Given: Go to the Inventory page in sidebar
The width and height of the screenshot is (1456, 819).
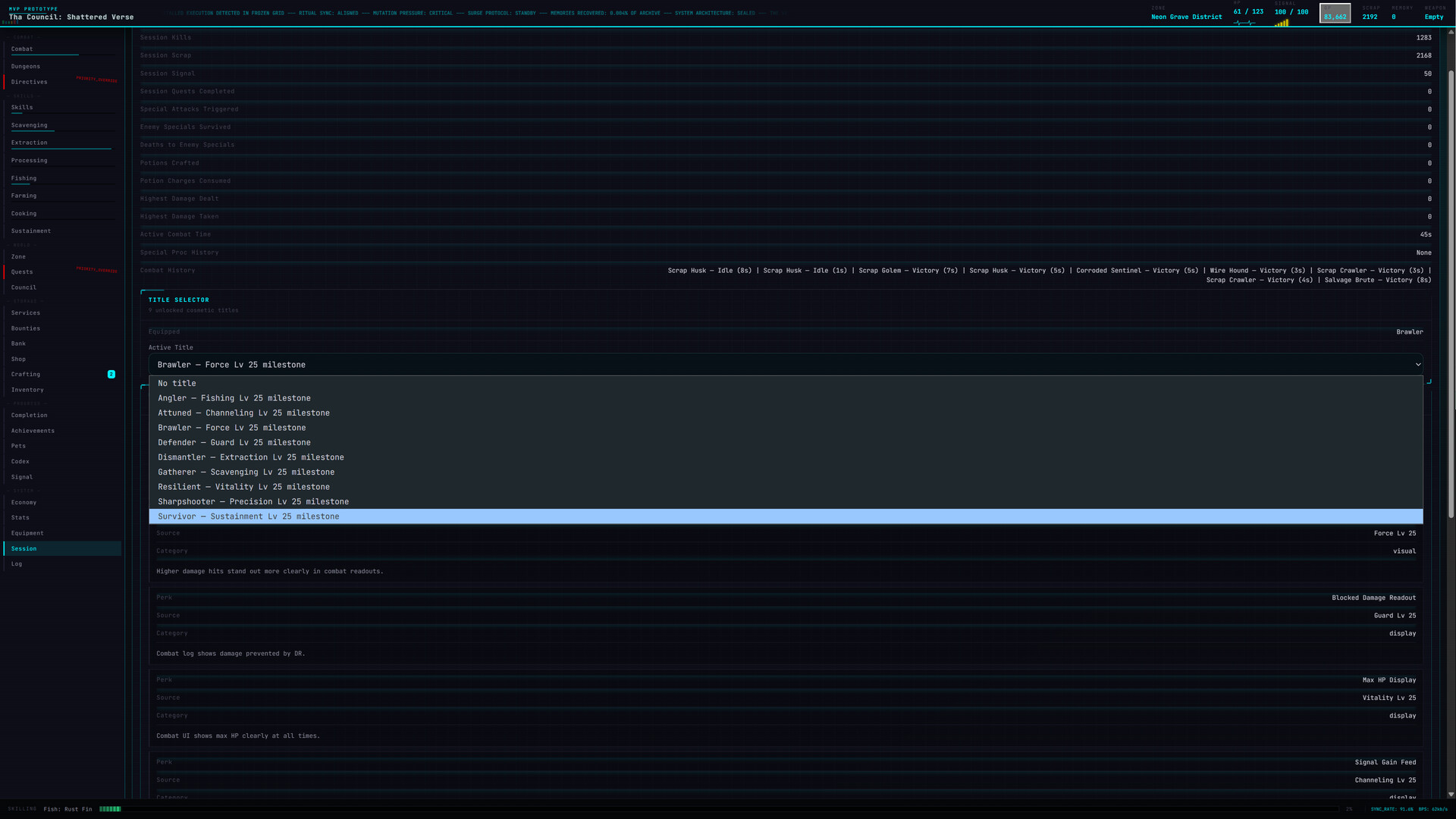Looking at the screenshot, I should tap(27, 390).
